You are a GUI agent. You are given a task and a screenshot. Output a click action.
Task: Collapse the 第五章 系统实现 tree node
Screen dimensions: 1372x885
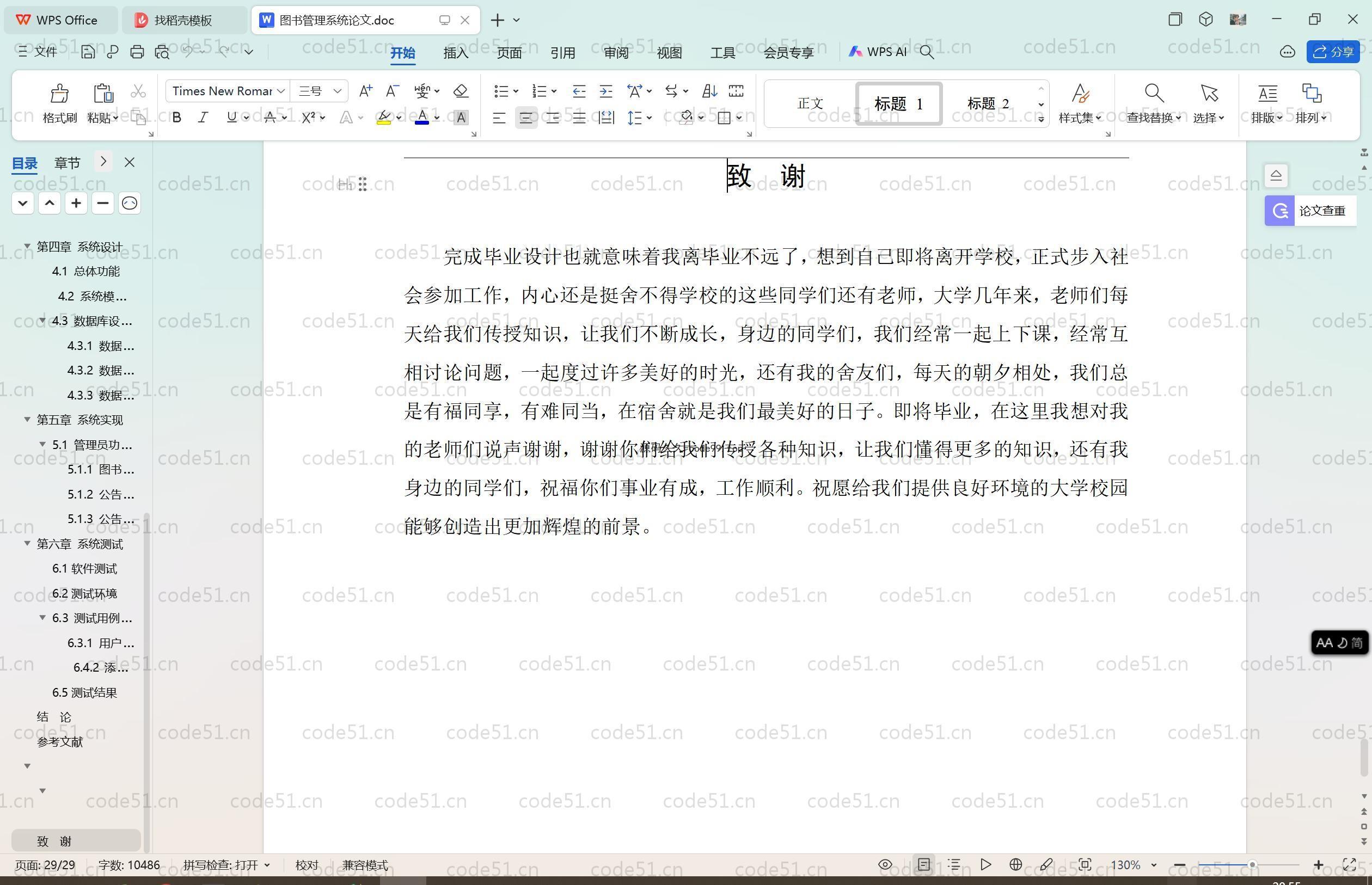[27, 420]
